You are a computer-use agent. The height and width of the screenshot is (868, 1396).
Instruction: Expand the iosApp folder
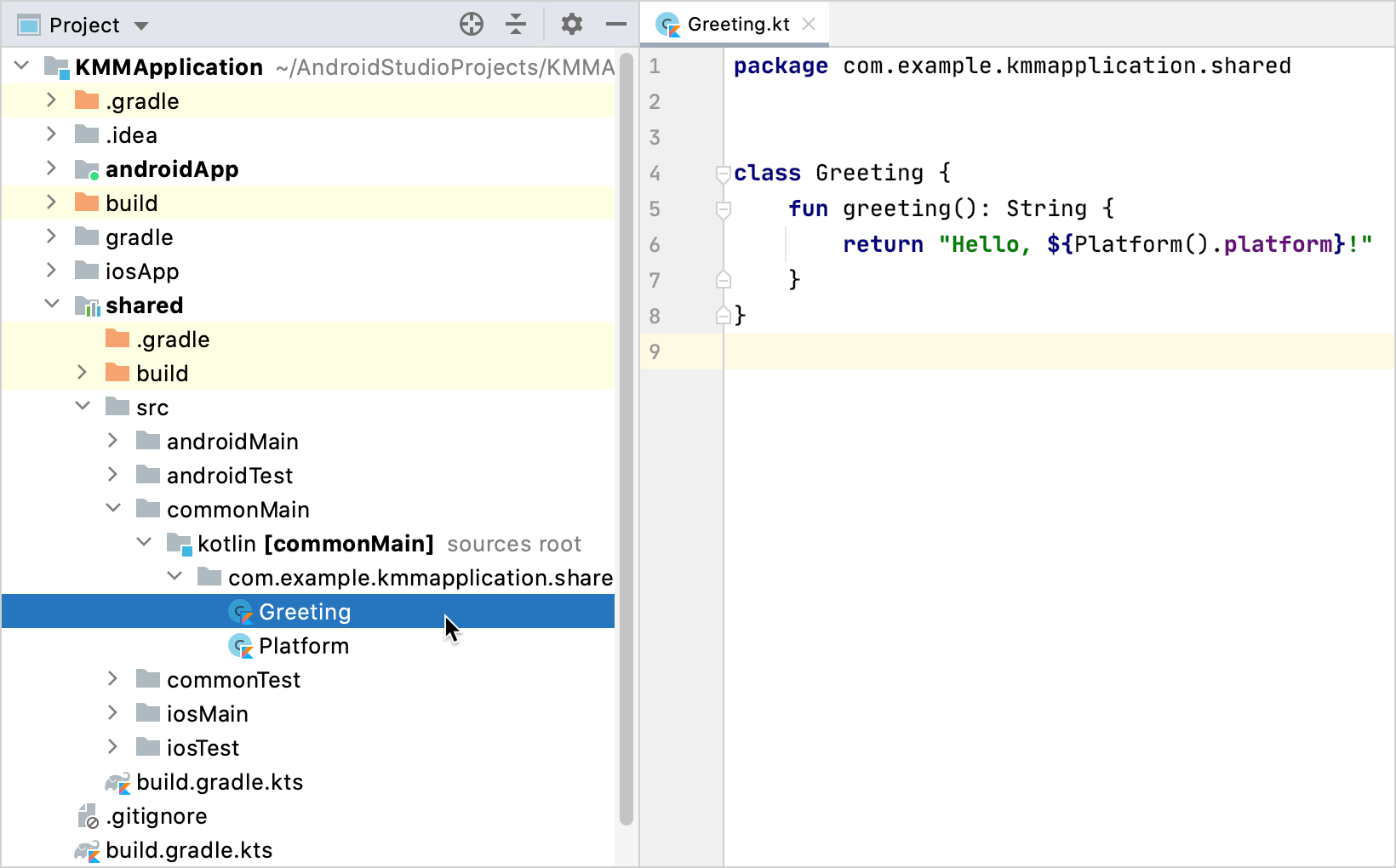(51, 271)
